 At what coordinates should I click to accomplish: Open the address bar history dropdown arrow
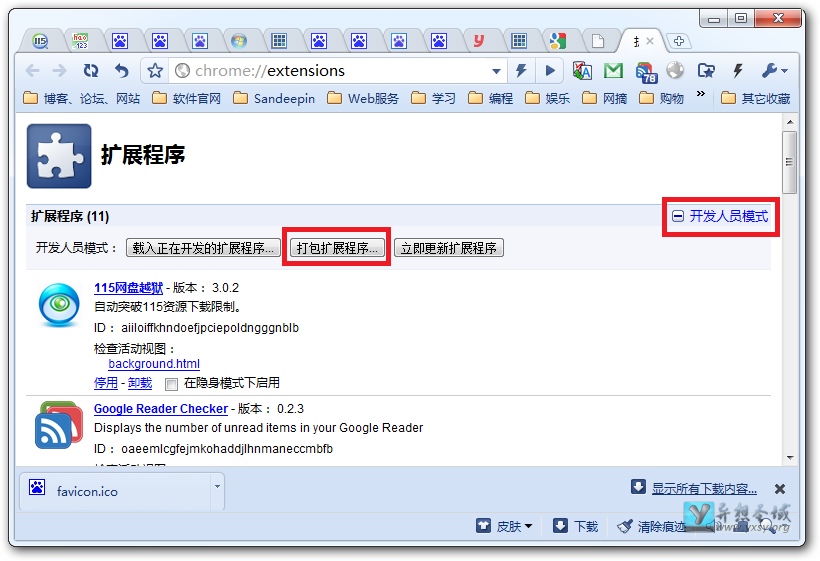click(x=497, y=71)
